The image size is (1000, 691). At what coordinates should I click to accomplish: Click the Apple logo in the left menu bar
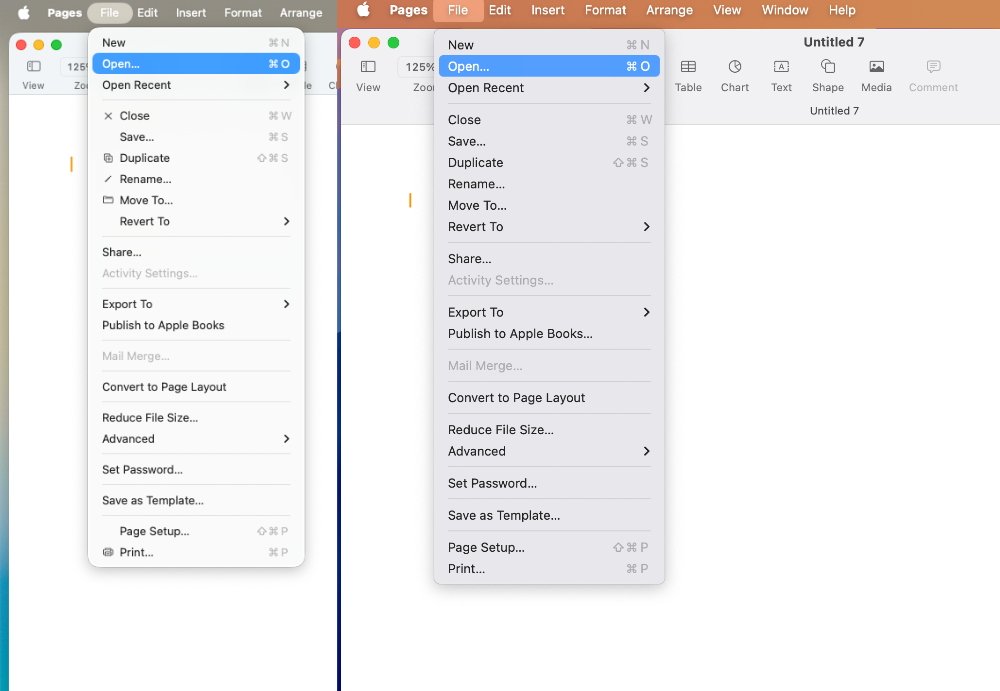tap(24, 12)
